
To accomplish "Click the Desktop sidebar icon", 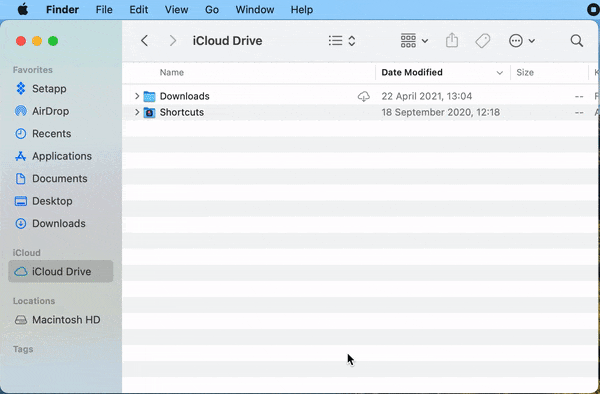I will 21,201.
